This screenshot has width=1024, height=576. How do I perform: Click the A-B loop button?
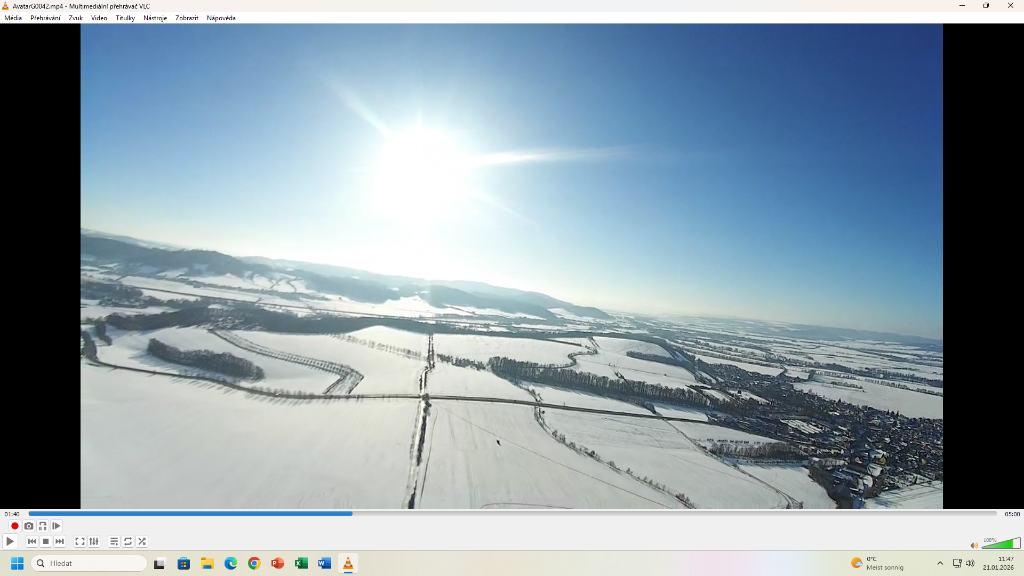coord(42,526)
